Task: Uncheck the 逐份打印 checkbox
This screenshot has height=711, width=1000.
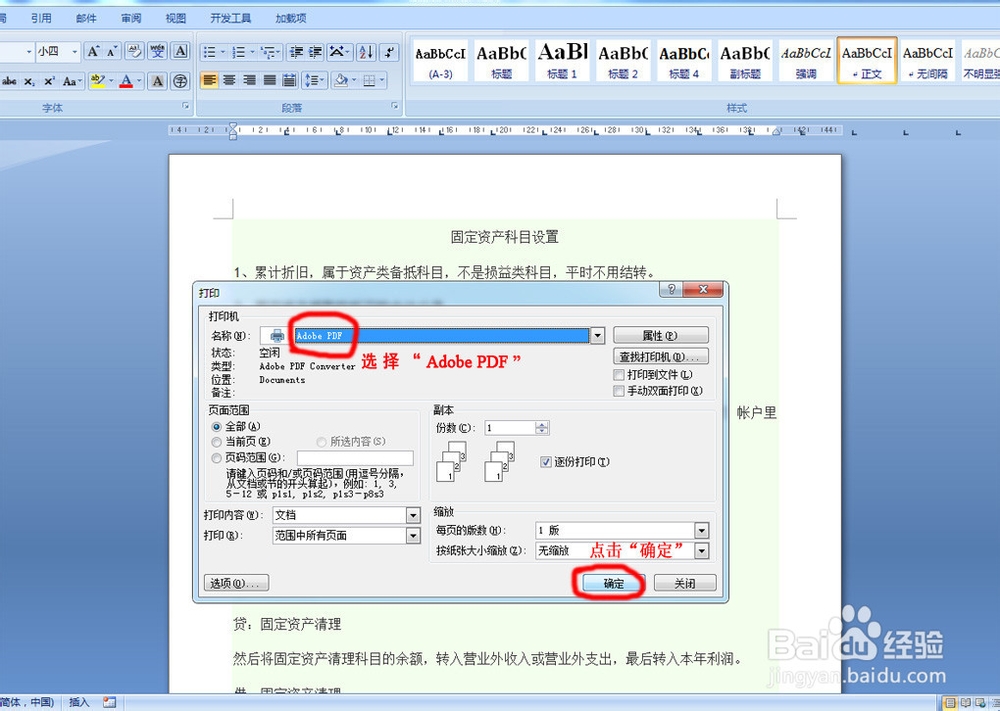Action: point(546,462)
